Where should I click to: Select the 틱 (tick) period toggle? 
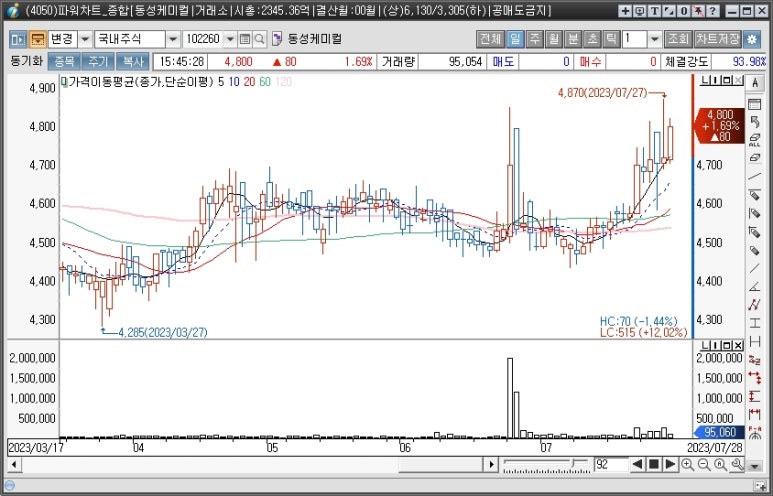coord(611,39)
